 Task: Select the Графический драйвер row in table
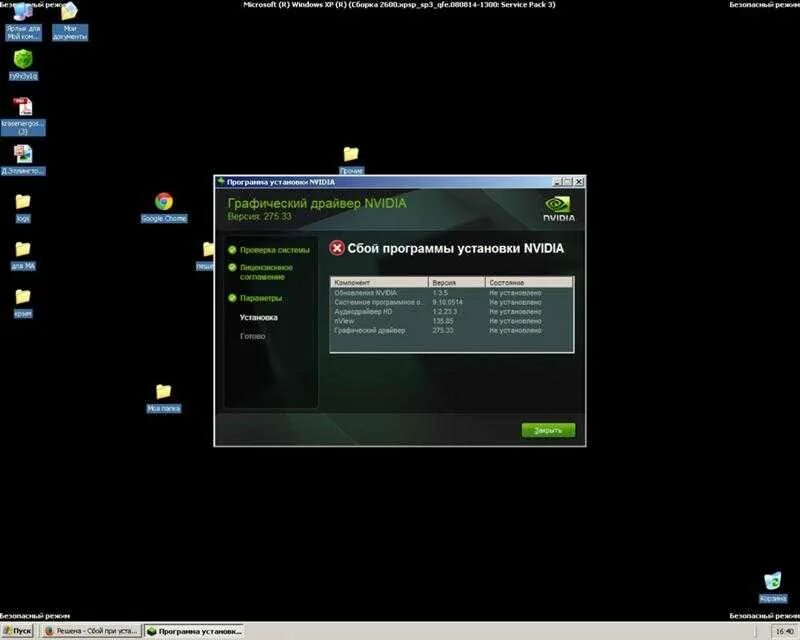click(x=452, y=330)
